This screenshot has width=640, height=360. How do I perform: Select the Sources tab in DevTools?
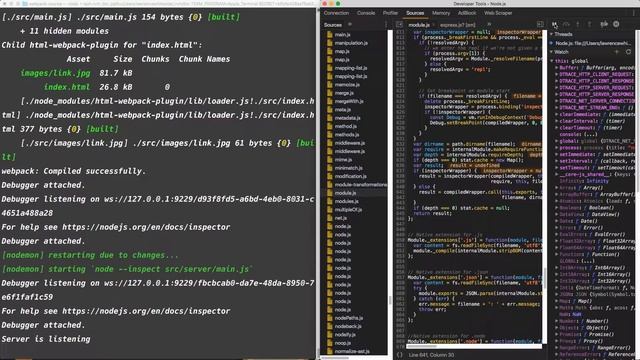pyautogui.click(x=415, y=13)
